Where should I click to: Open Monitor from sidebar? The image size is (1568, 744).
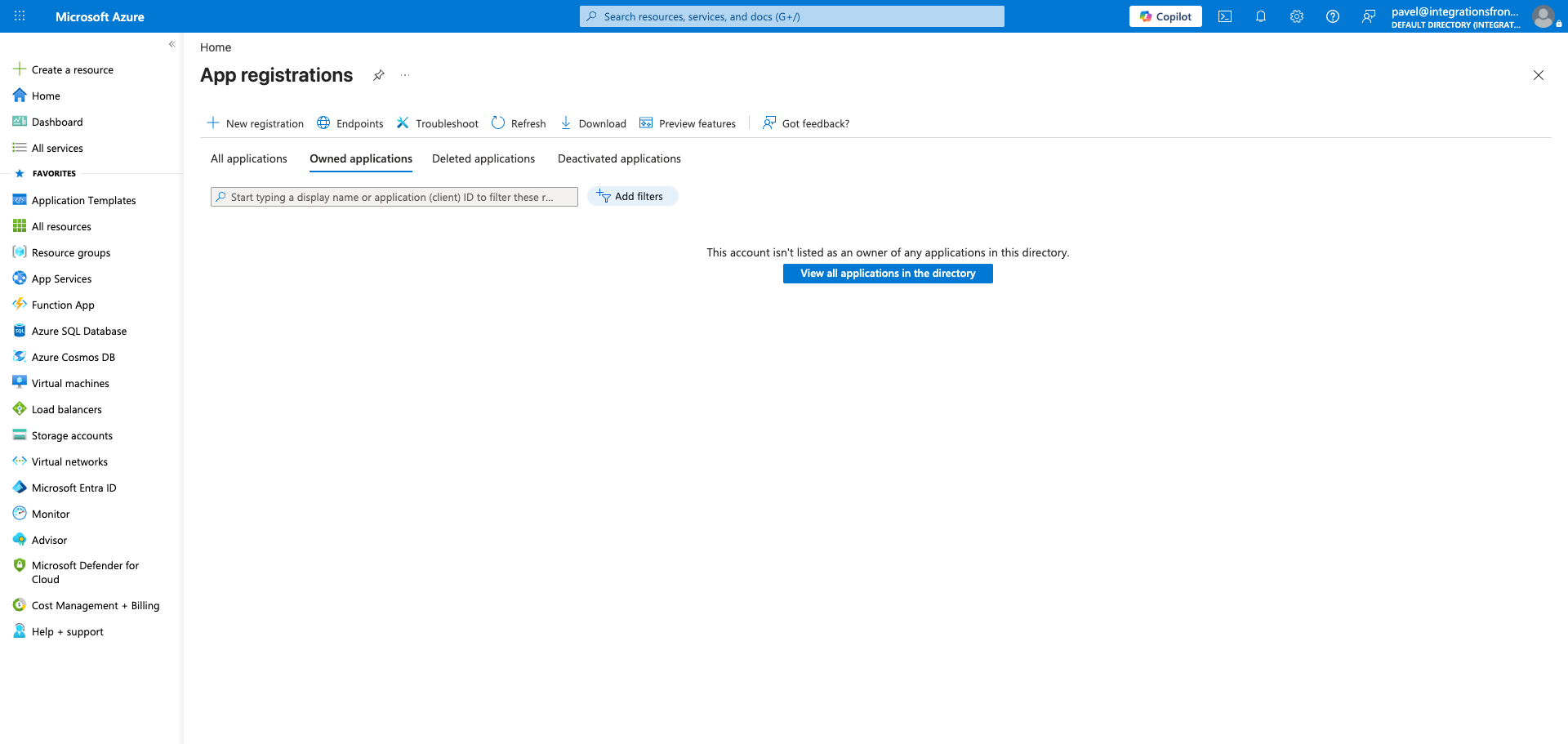coord(51,514)
